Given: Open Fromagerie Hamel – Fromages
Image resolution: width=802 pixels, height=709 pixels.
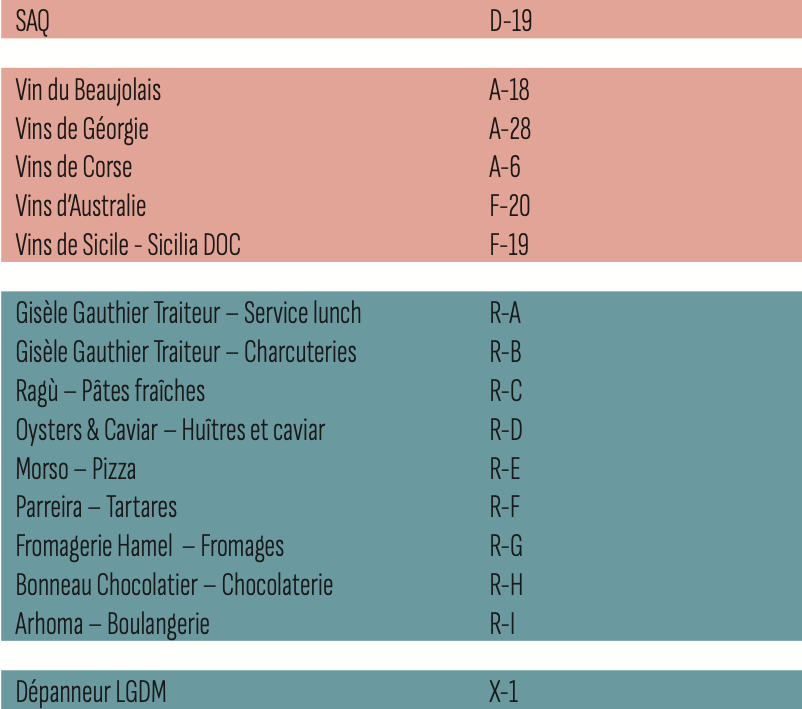Looking at the screenshot, I should (x=150, y=546).
